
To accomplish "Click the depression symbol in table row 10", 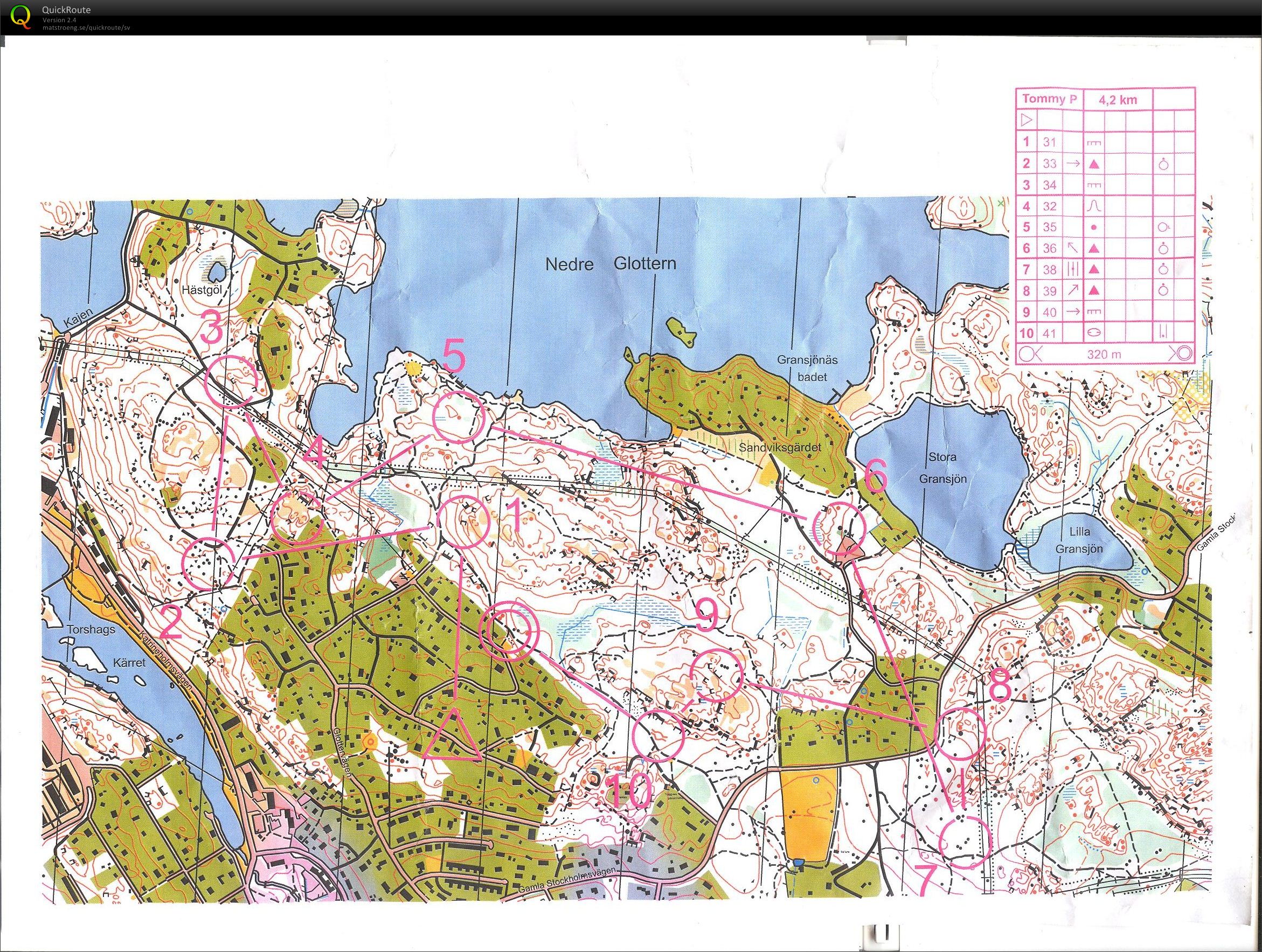I will [x=1094, y=332].
